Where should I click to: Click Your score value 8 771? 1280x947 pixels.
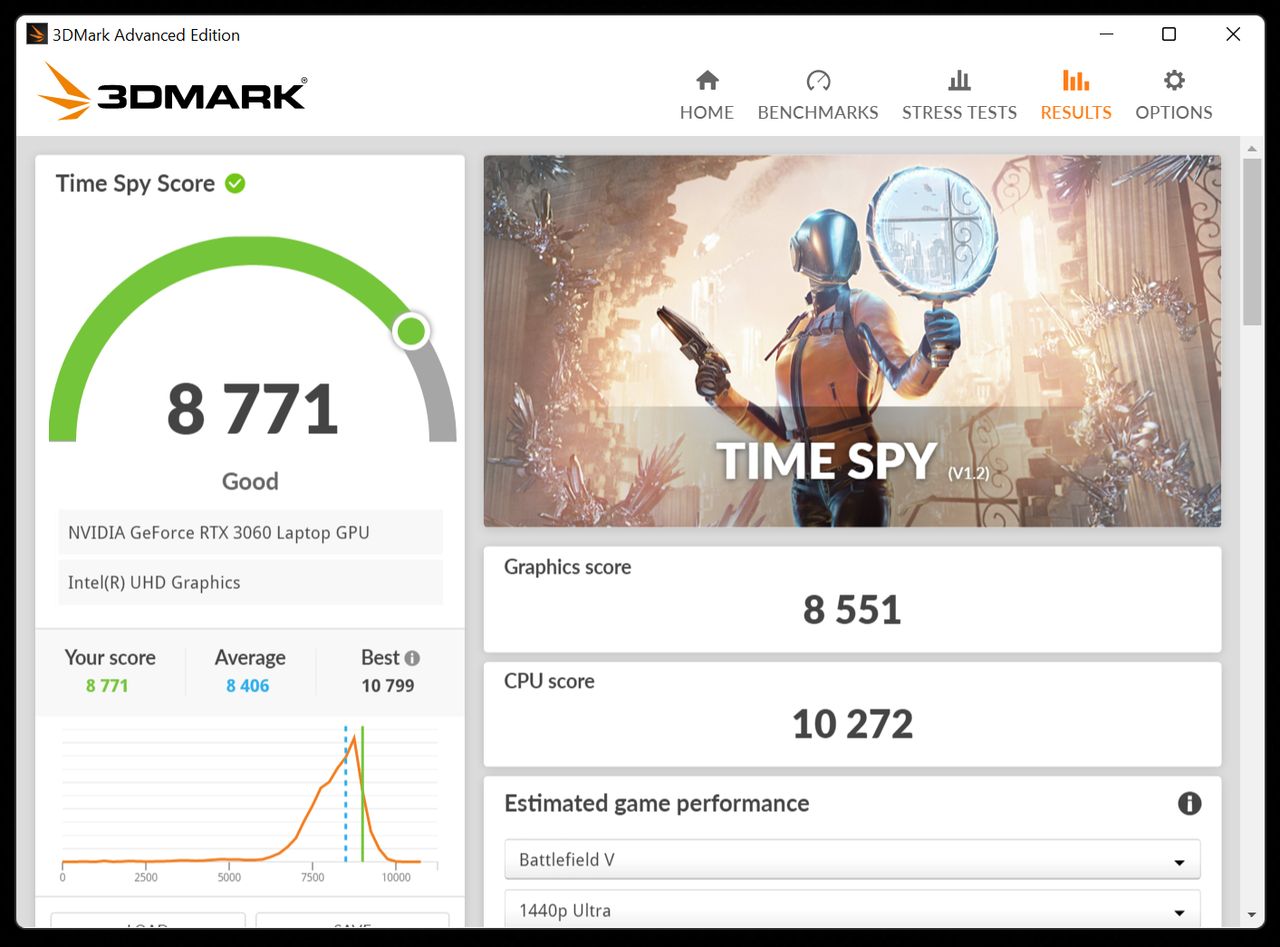click(x=107, y=686)
